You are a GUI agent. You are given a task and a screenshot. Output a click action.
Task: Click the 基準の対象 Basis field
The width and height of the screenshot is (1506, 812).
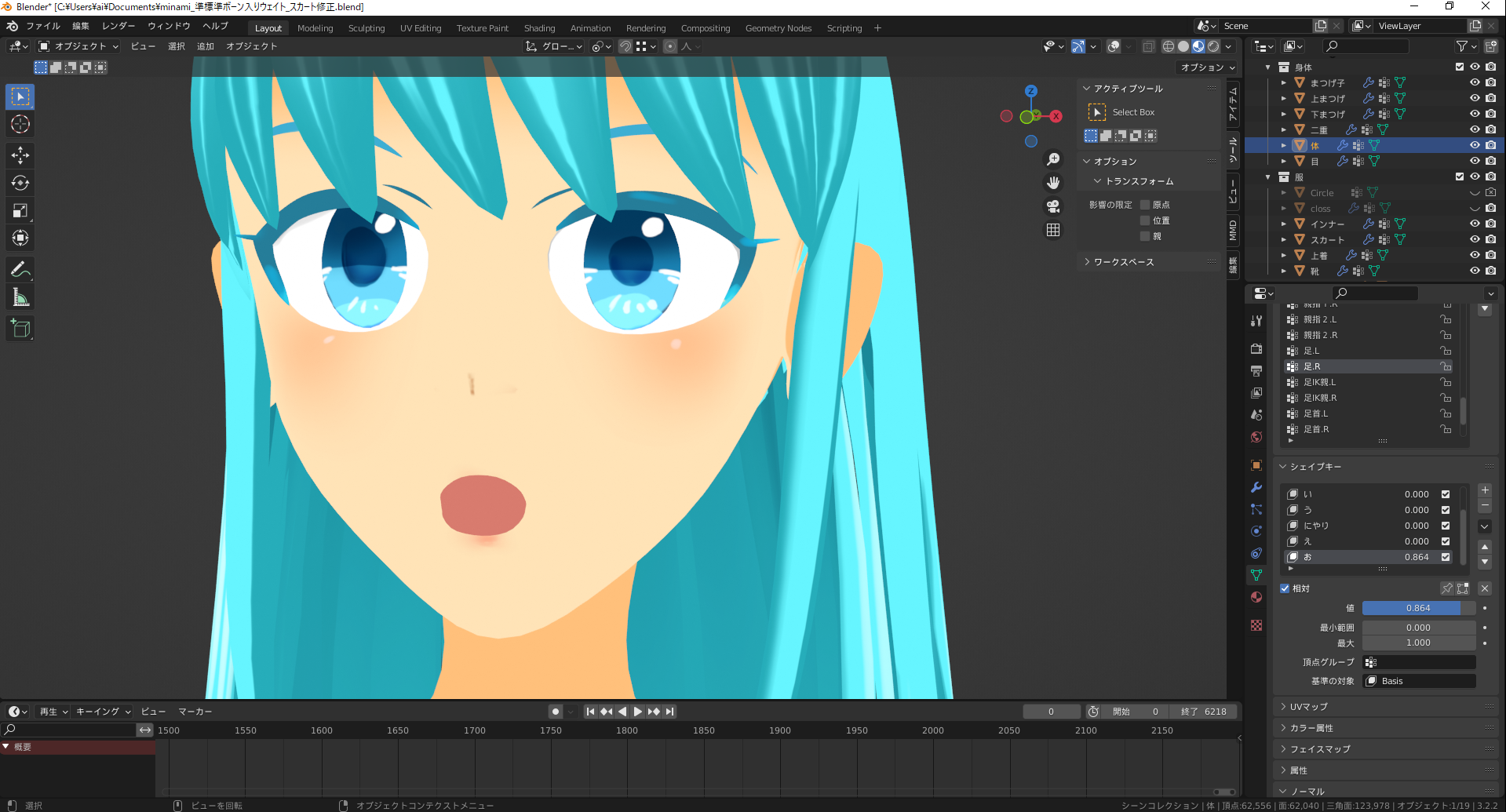point(1419,681)
